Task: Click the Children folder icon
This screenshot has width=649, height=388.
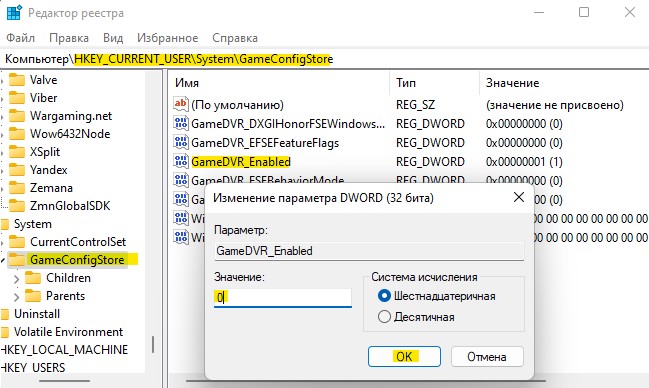Action: coord(33,277)
